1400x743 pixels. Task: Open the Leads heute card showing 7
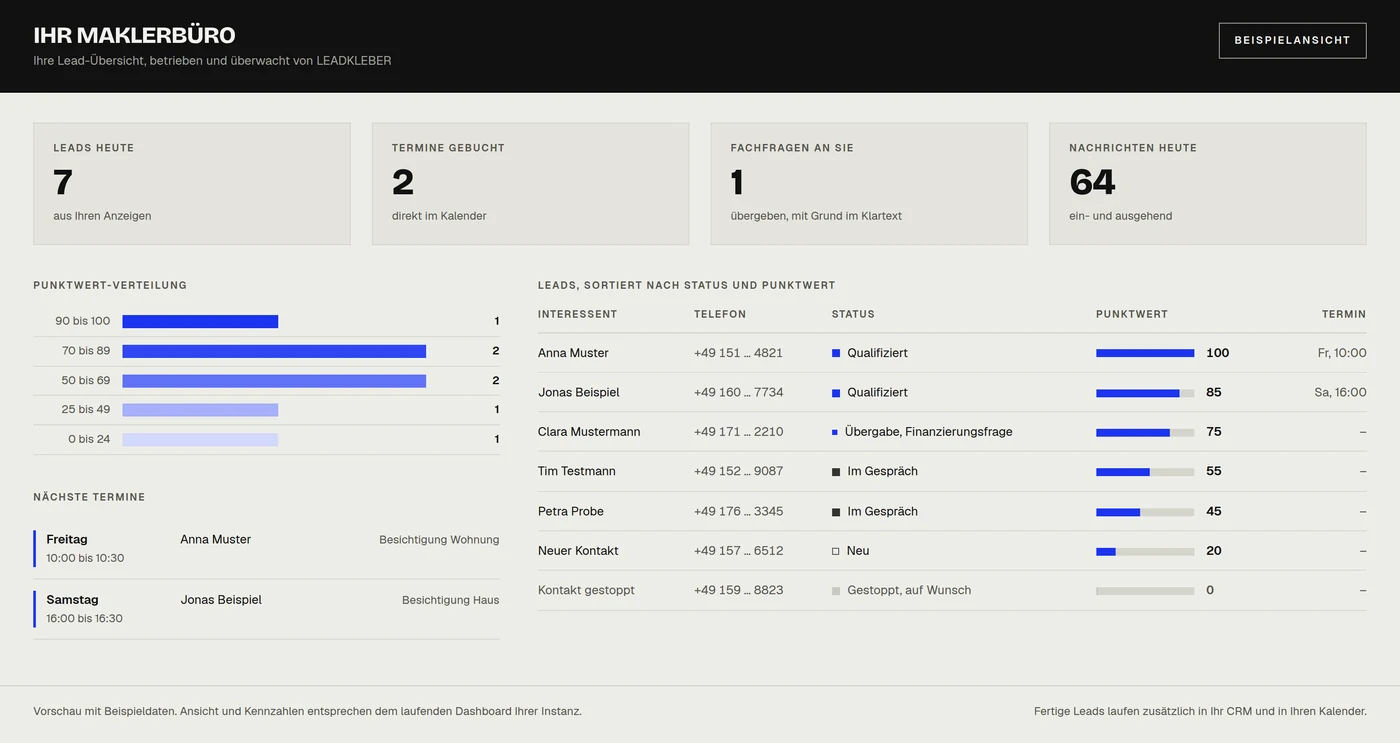(192, 184)
